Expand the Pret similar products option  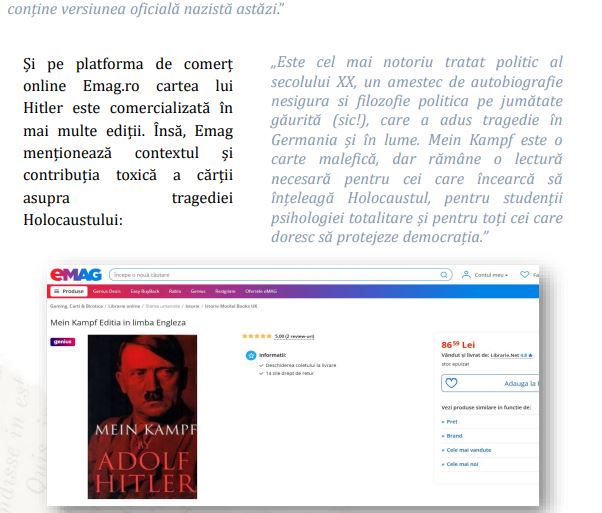coord(451,422)
